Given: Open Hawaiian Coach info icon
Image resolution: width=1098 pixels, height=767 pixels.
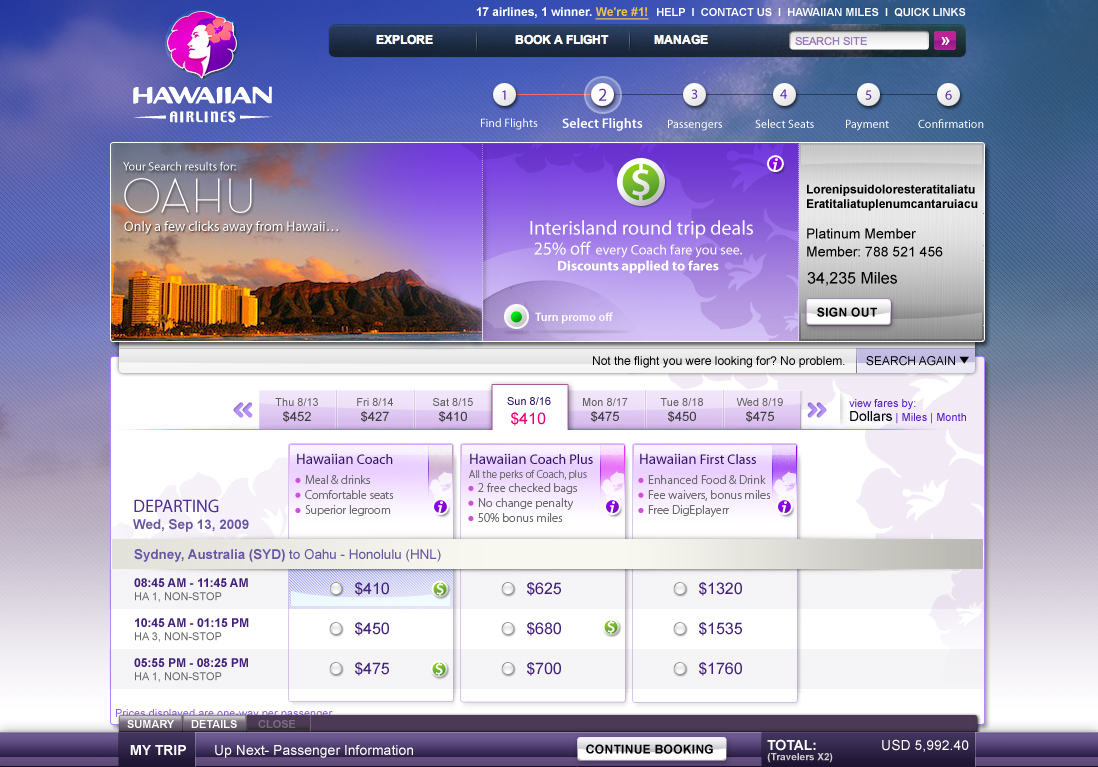Looking at the screenshot, I should (x=440, y=506).
